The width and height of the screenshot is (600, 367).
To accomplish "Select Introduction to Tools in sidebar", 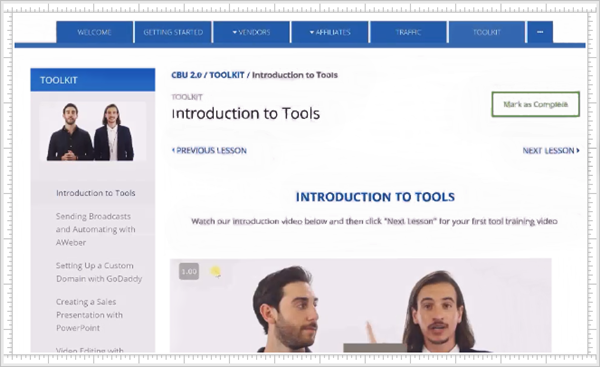I will 96,193.
